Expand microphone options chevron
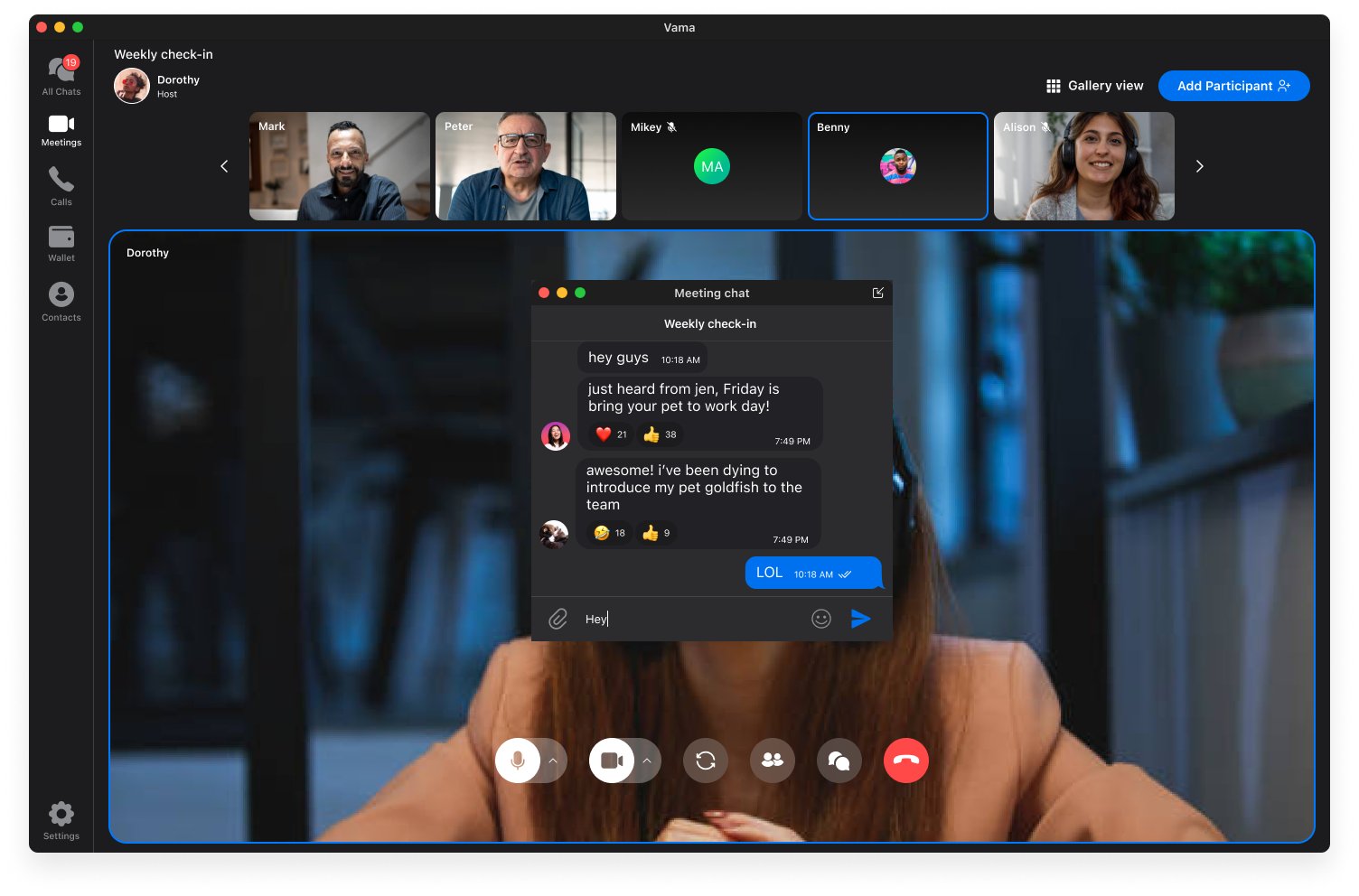This screenshot has height=896, width=1359. [x=553, y=761]
